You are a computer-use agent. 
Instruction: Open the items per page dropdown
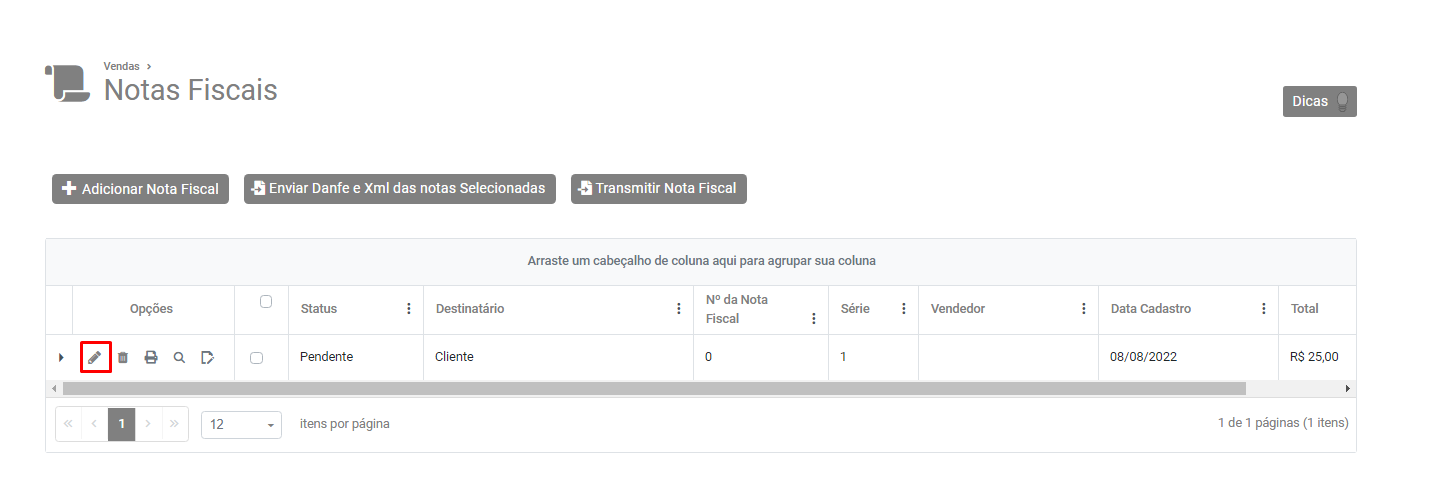241,424
